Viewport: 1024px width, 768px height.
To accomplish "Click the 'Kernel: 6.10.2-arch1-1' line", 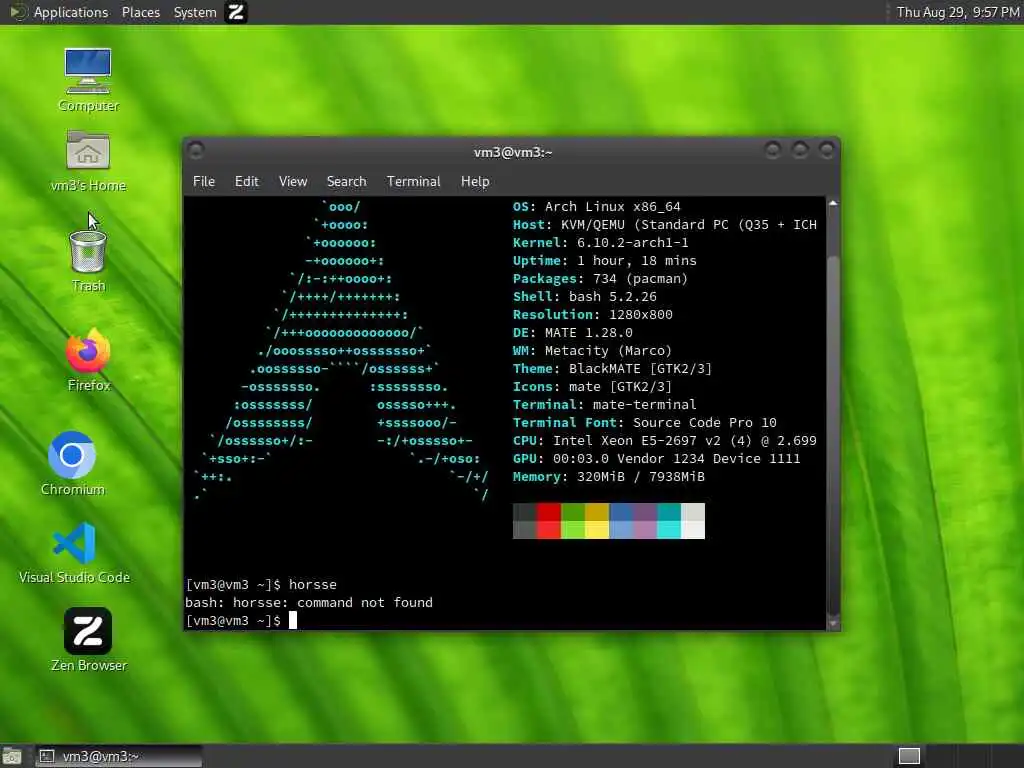I will pos(600,242).
